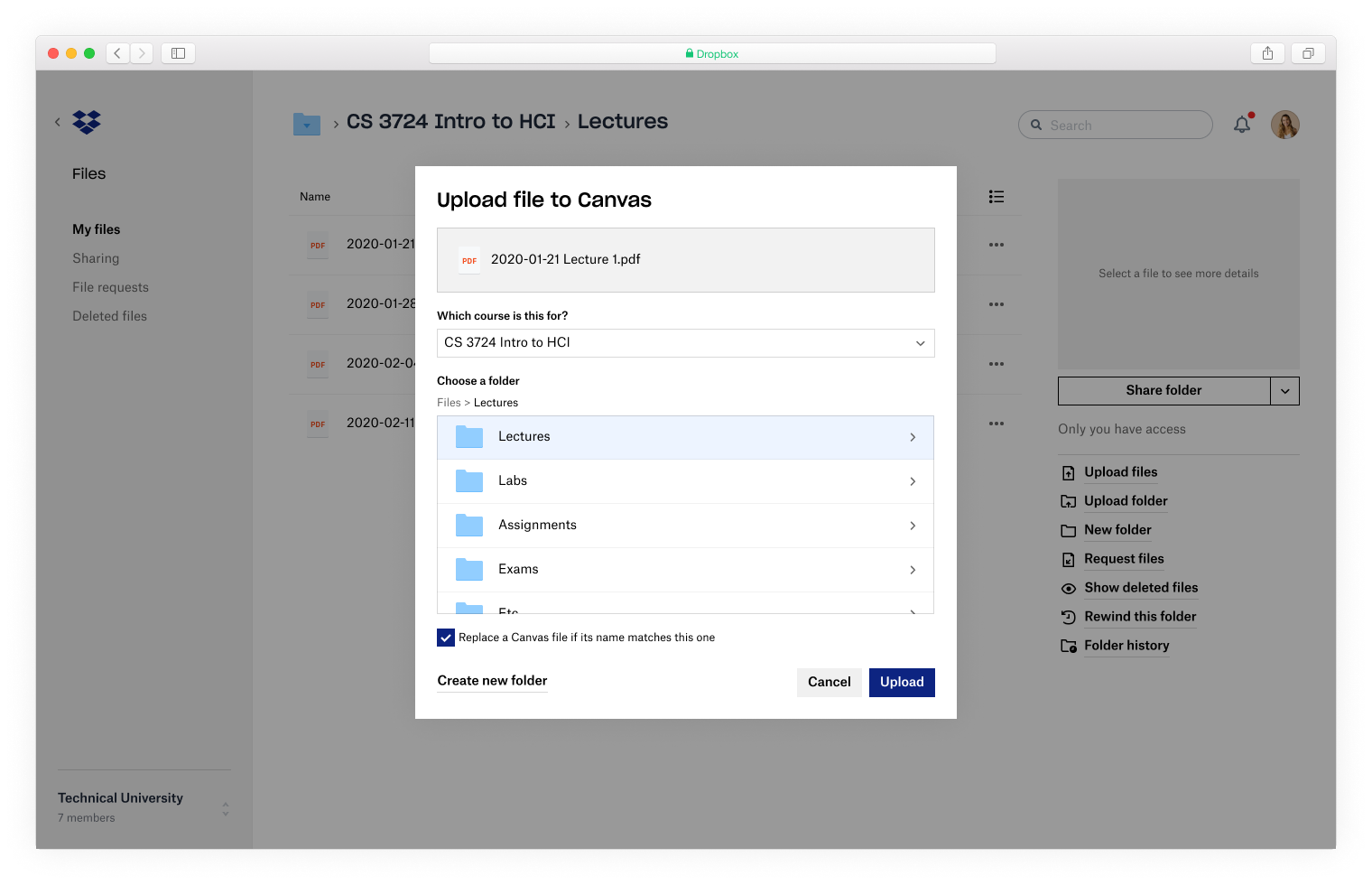This screenshot has height=885, width=1372.
Task: Open Deleted files in the sidebar
Action: click(x=109, y=316)
